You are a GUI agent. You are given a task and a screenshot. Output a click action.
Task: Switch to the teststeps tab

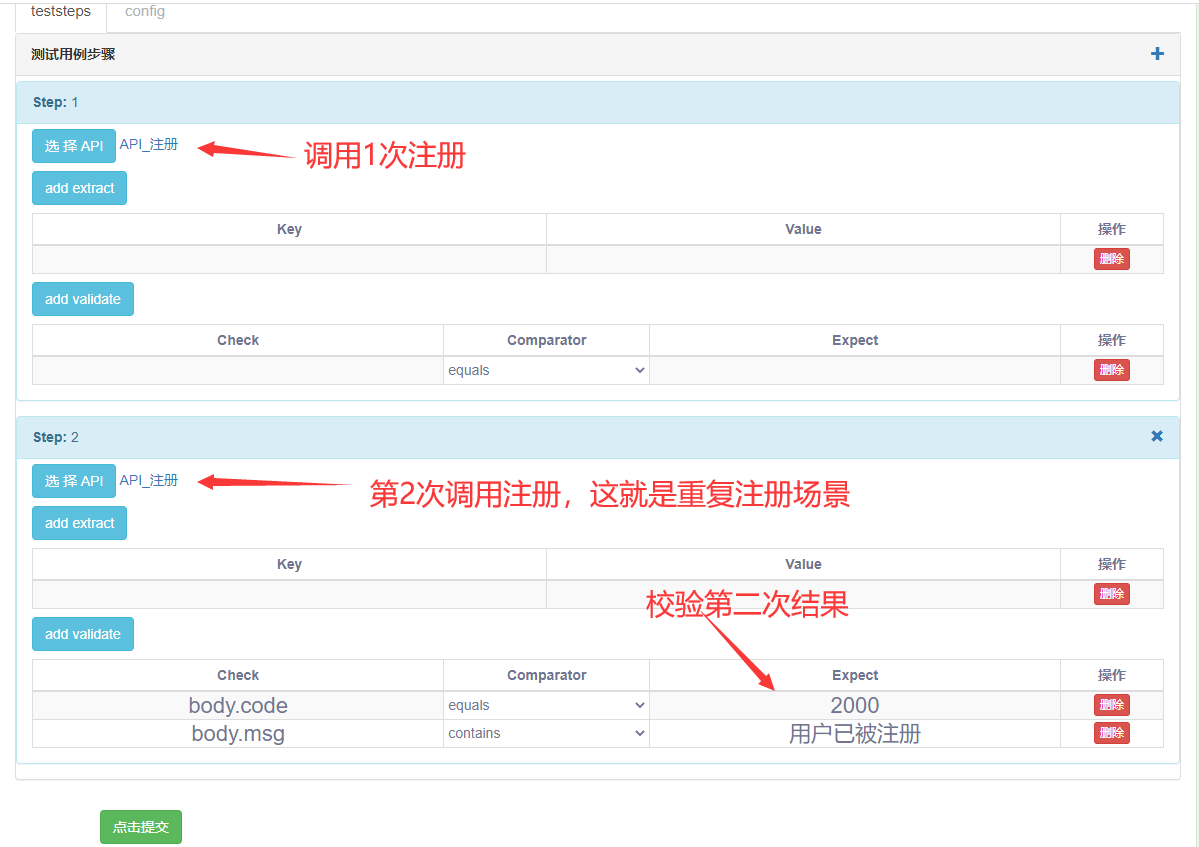pos(60,11)
